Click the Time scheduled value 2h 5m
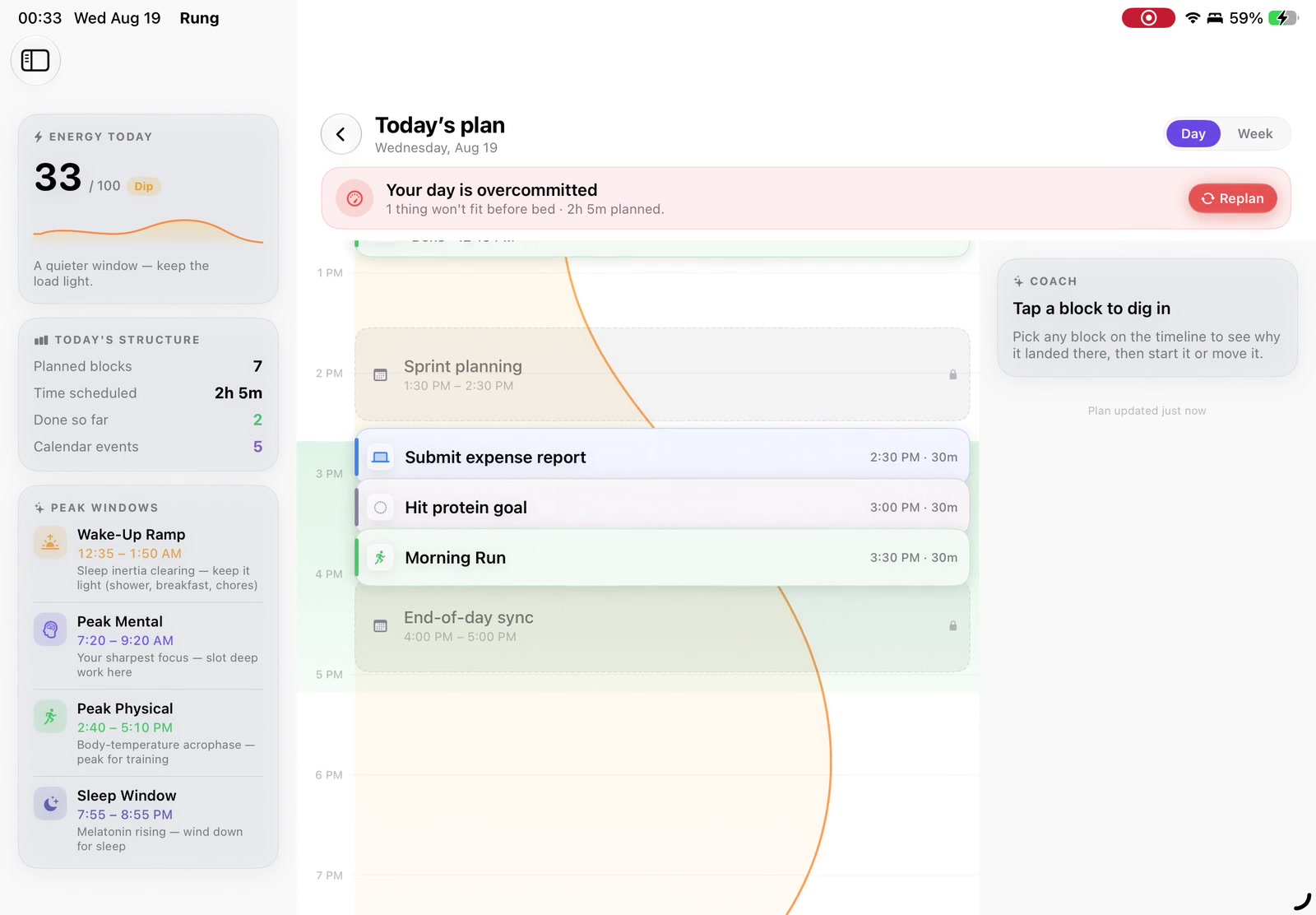This screenshot has height=915, width=1316. (239, 393)
